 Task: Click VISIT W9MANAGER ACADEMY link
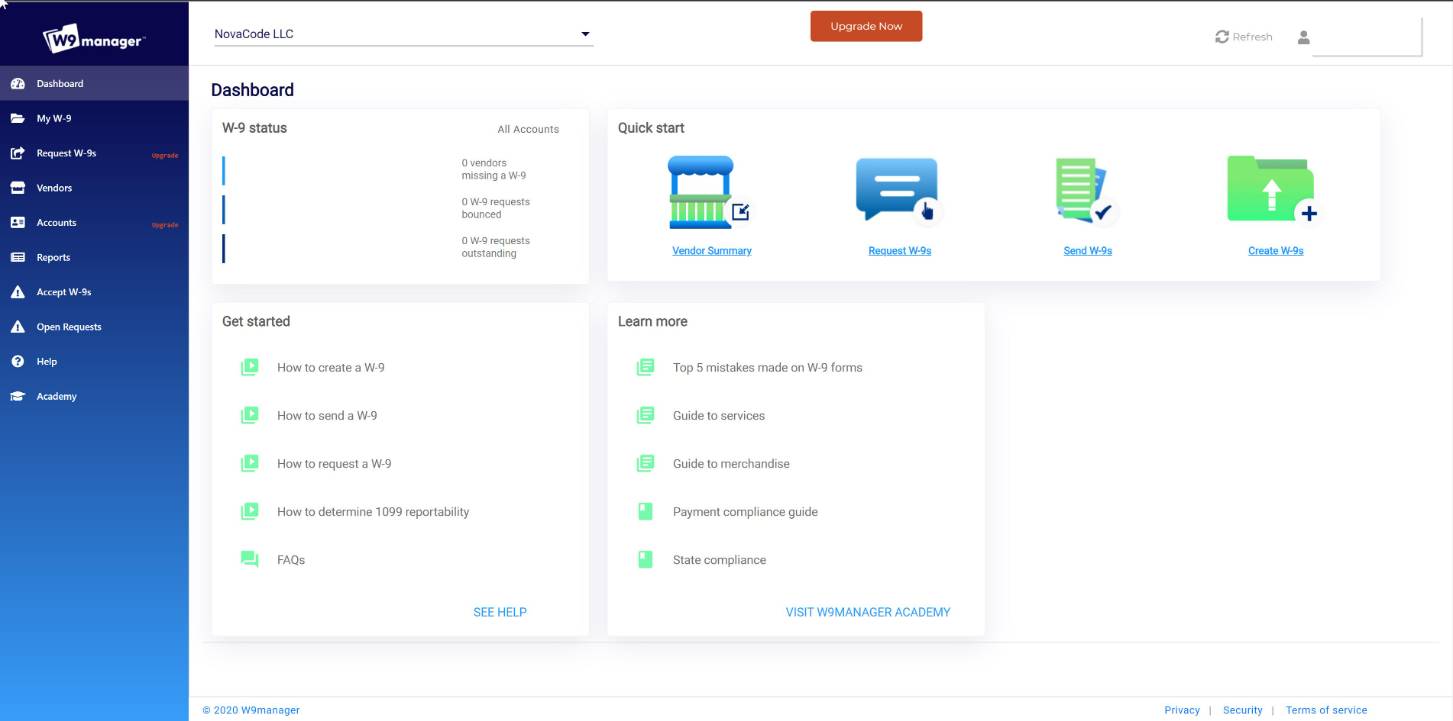868,612
